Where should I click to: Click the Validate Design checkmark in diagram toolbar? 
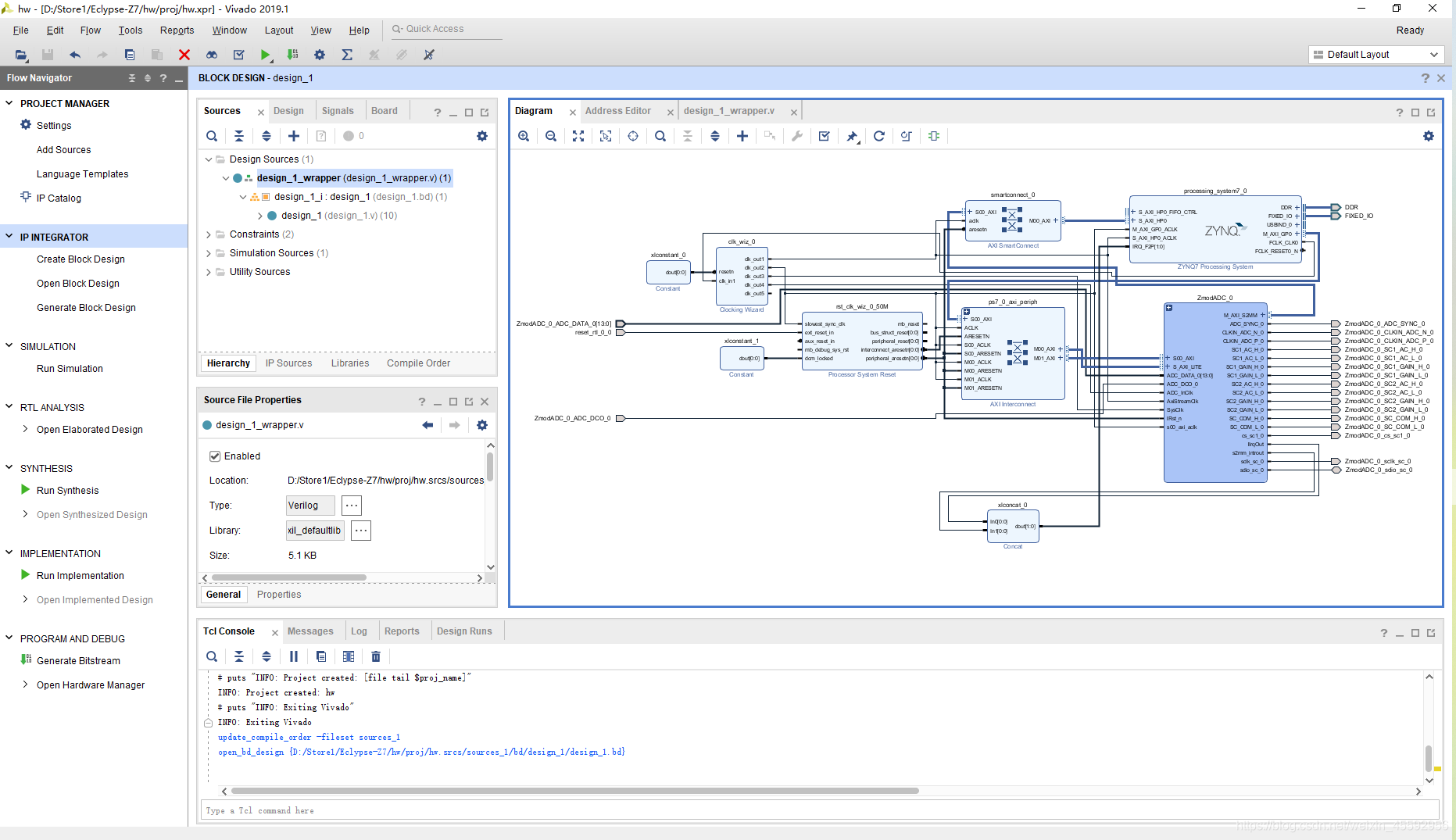click(x=824, y=136)
